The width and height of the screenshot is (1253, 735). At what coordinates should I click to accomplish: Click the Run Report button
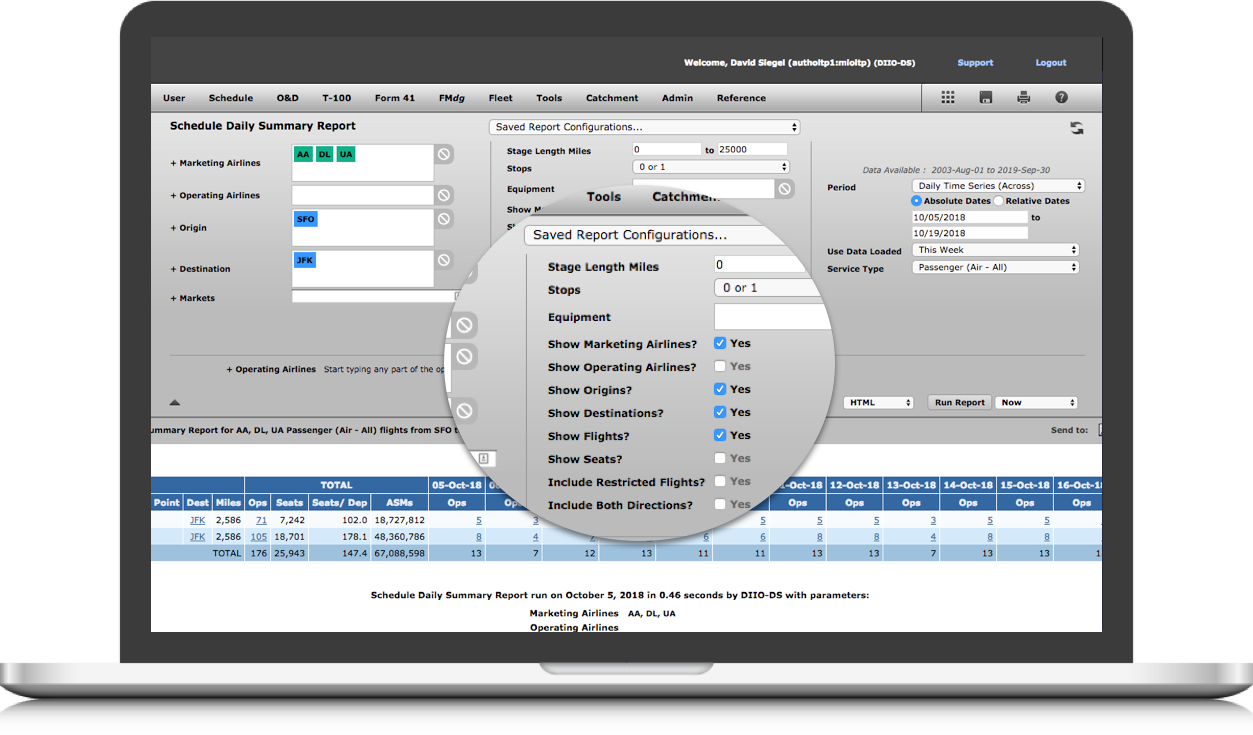point(959,402)
